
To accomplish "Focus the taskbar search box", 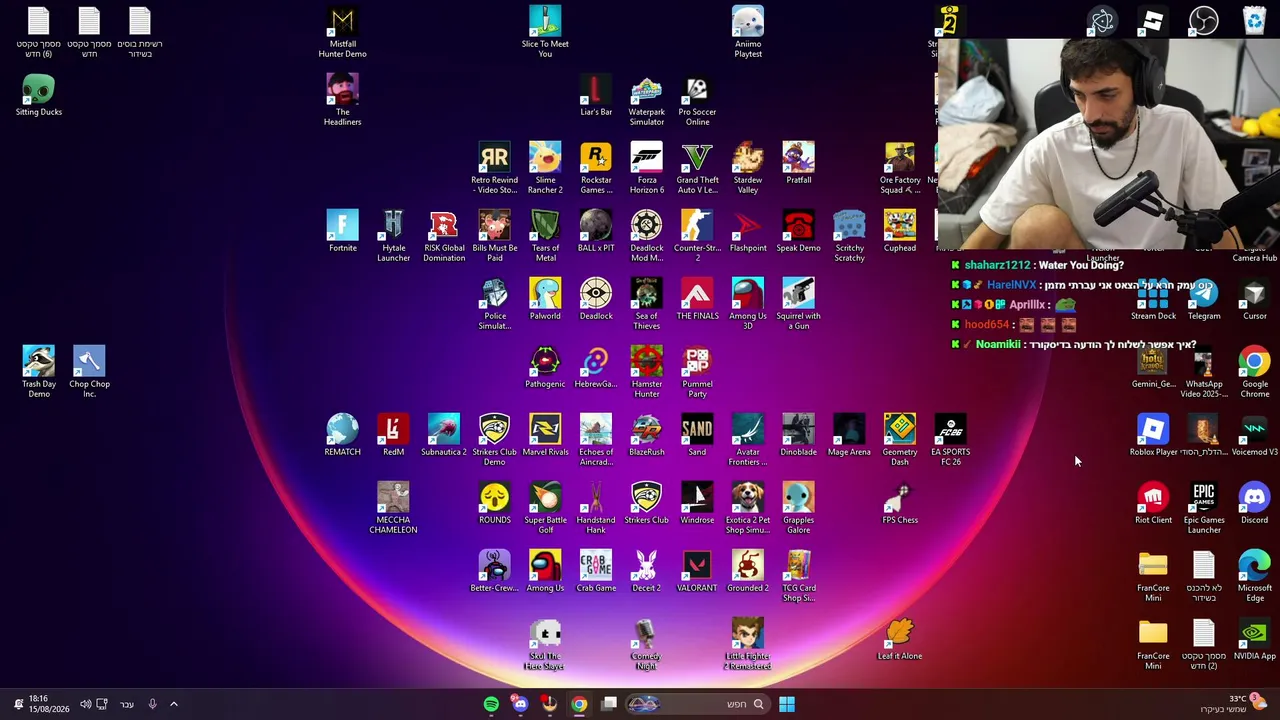I will (x=700, y=704).
